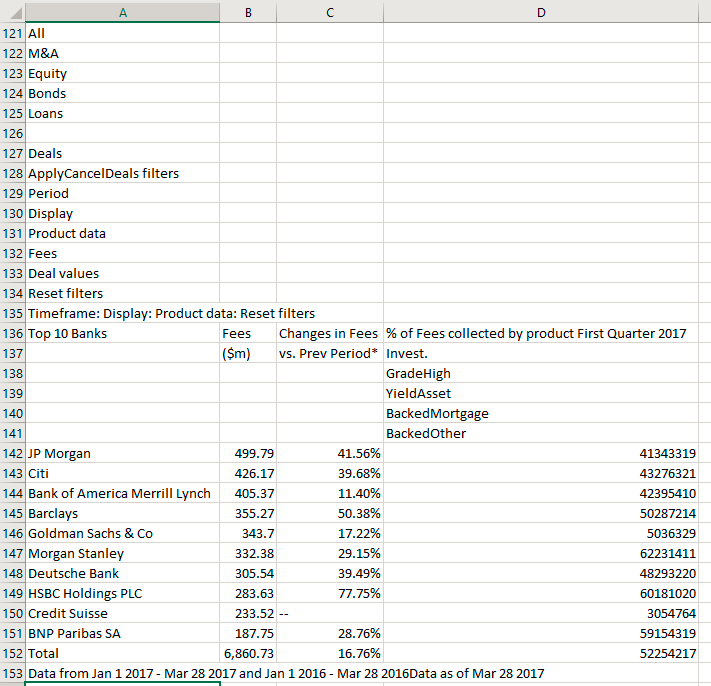
Task: Click the 'YieldAsset' cell
Action: [541, 393]
